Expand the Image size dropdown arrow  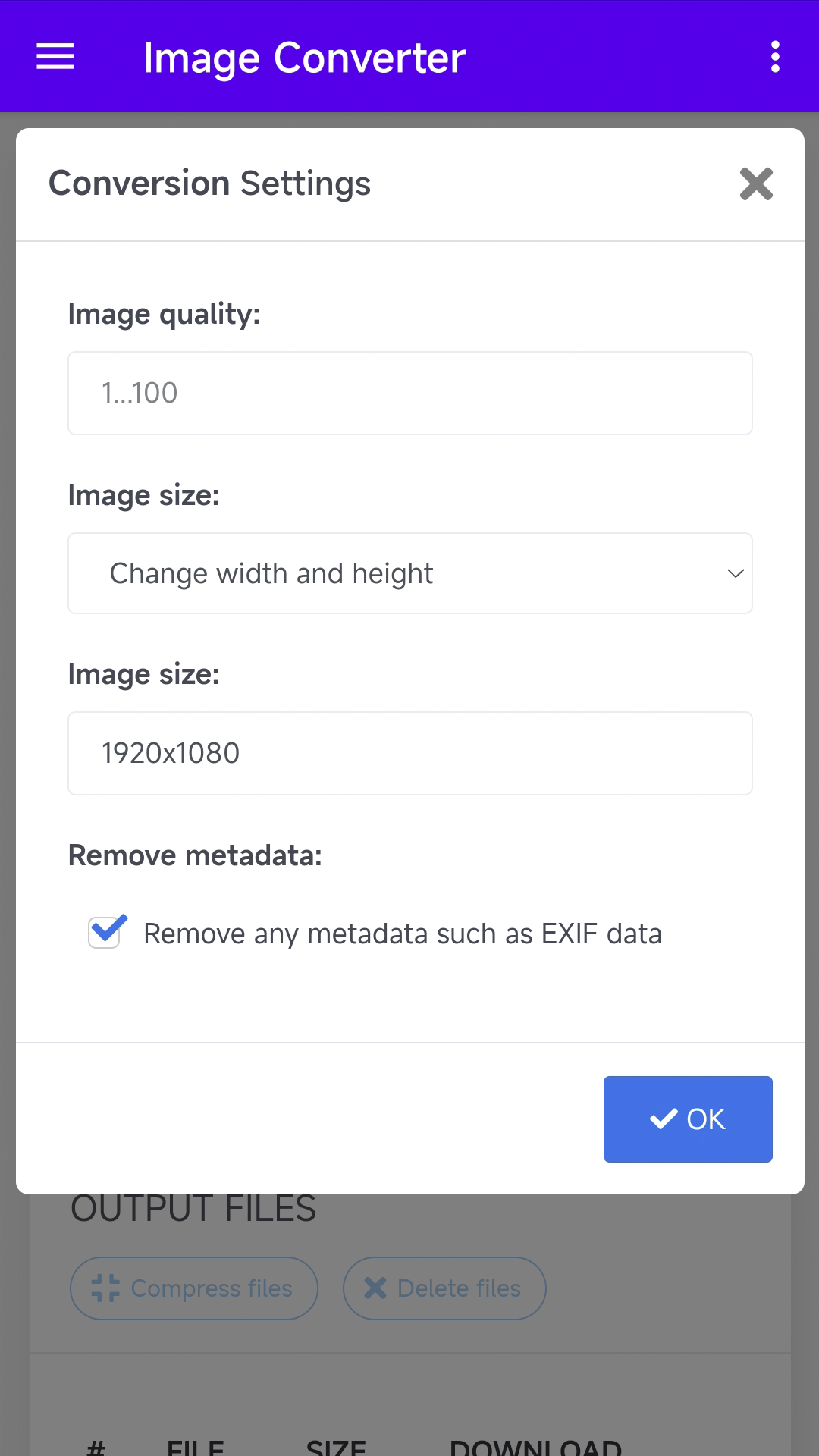tap(735, 573)
